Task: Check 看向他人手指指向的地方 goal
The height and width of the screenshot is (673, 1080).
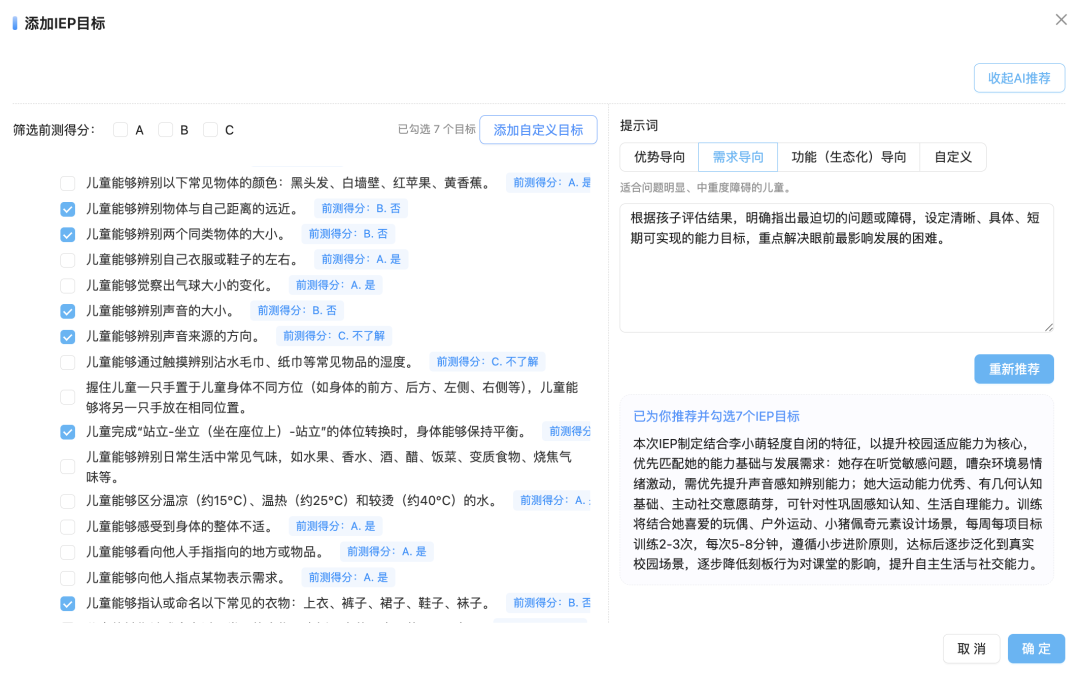Action: coord(68,552)
